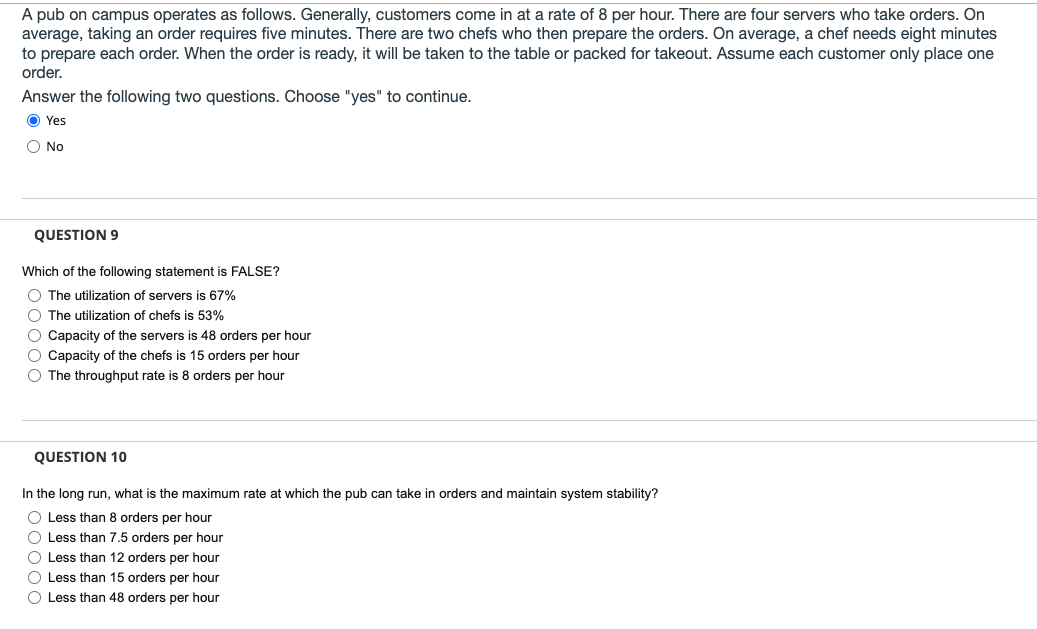The height and width of the screenshot is (629, 1037).
Task: Pick Capacity of chefs is 15 orders
Action: point(34,356)
